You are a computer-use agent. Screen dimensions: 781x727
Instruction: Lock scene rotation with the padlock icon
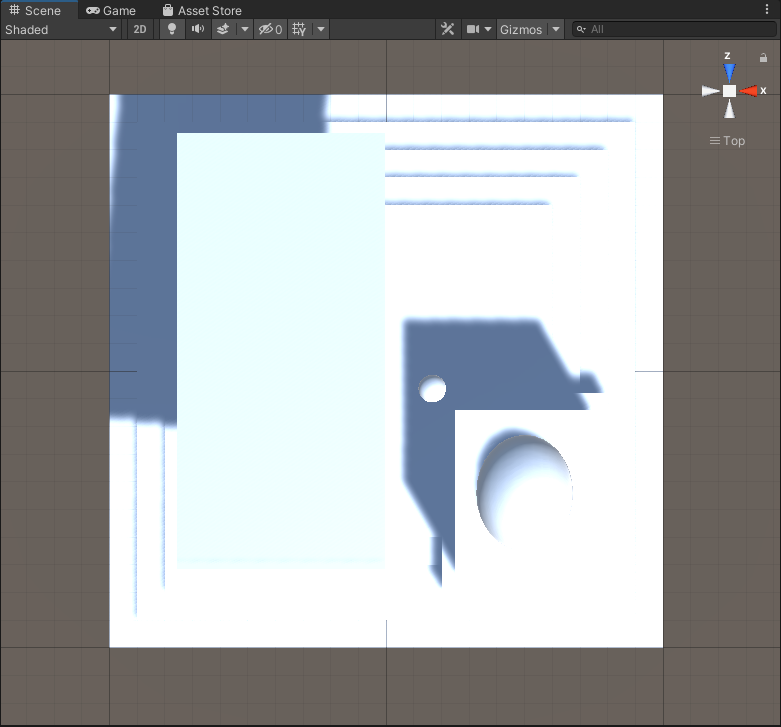tap(764, 58)
